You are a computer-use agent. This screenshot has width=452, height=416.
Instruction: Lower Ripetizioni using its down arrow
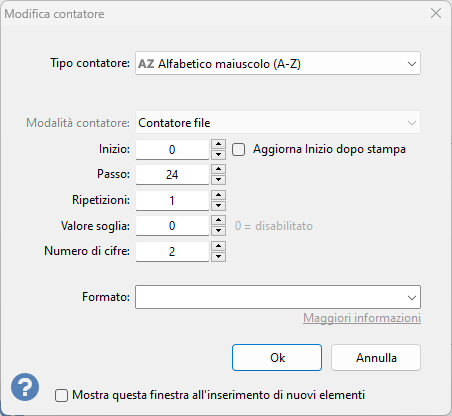pos(218,206)
